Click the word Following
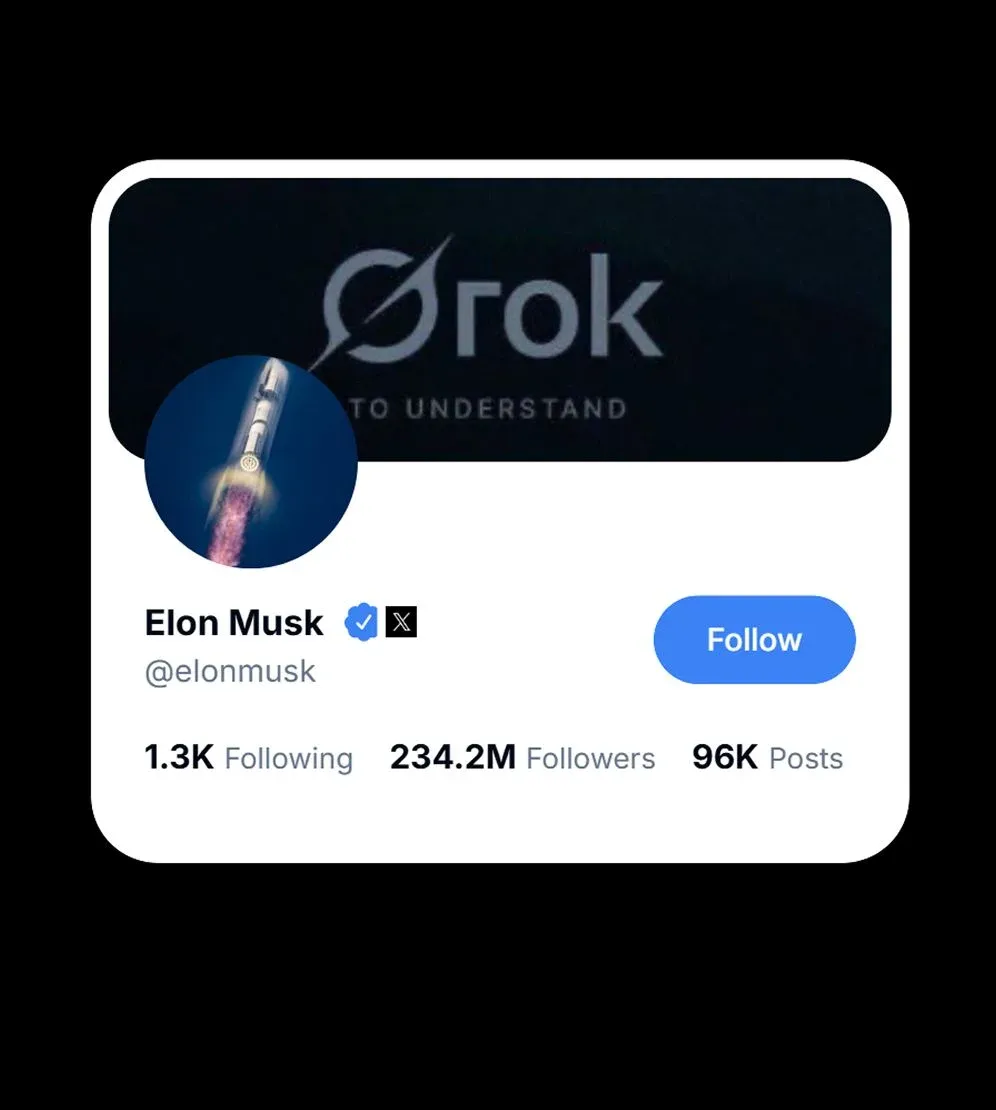The height and width of the screenshot is (1110, 996). pos(289,759)
